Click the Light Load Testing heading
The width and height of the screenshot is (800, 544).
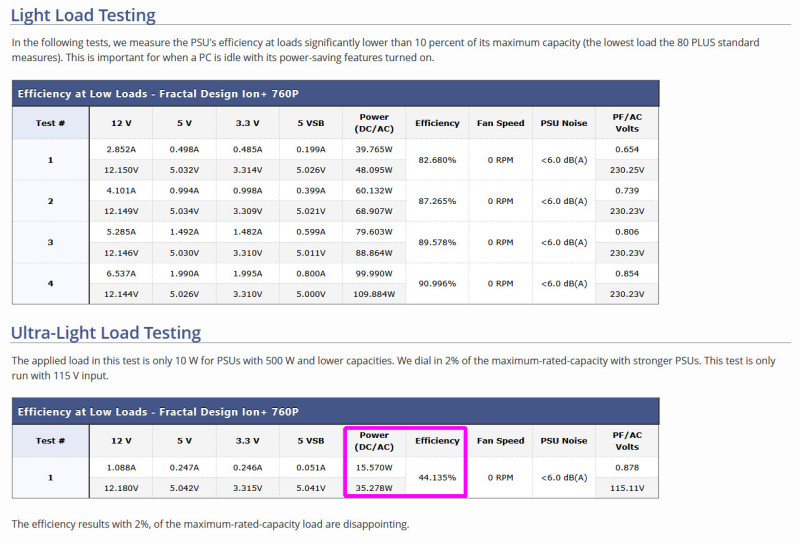pyautogui.click(x=83, y=15)
